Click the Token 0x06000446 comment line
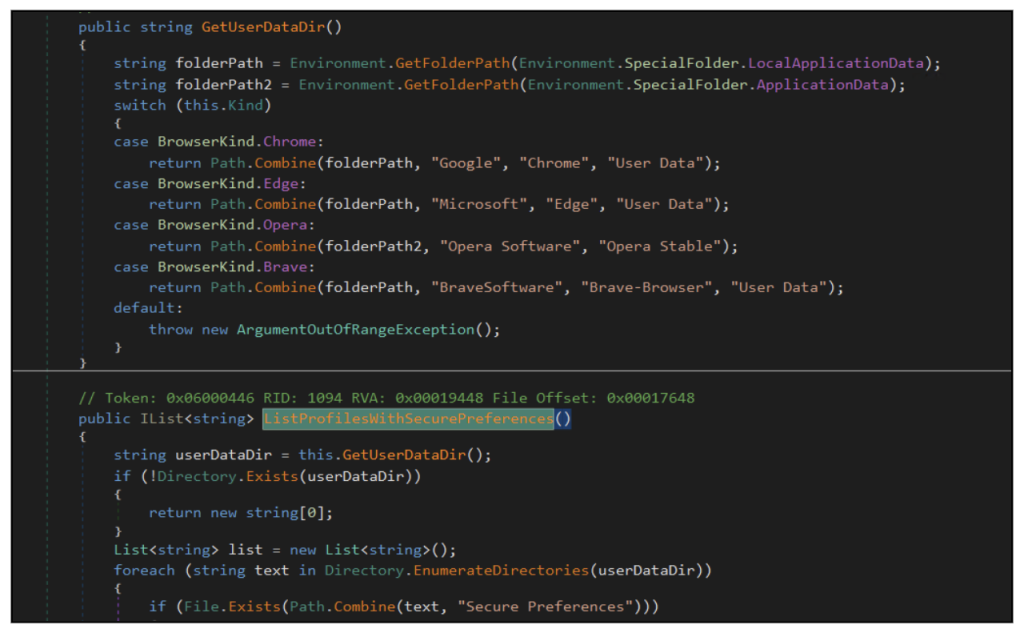Image resolution: width=1024 pixels, height=637 pixels. pos(387,399)
